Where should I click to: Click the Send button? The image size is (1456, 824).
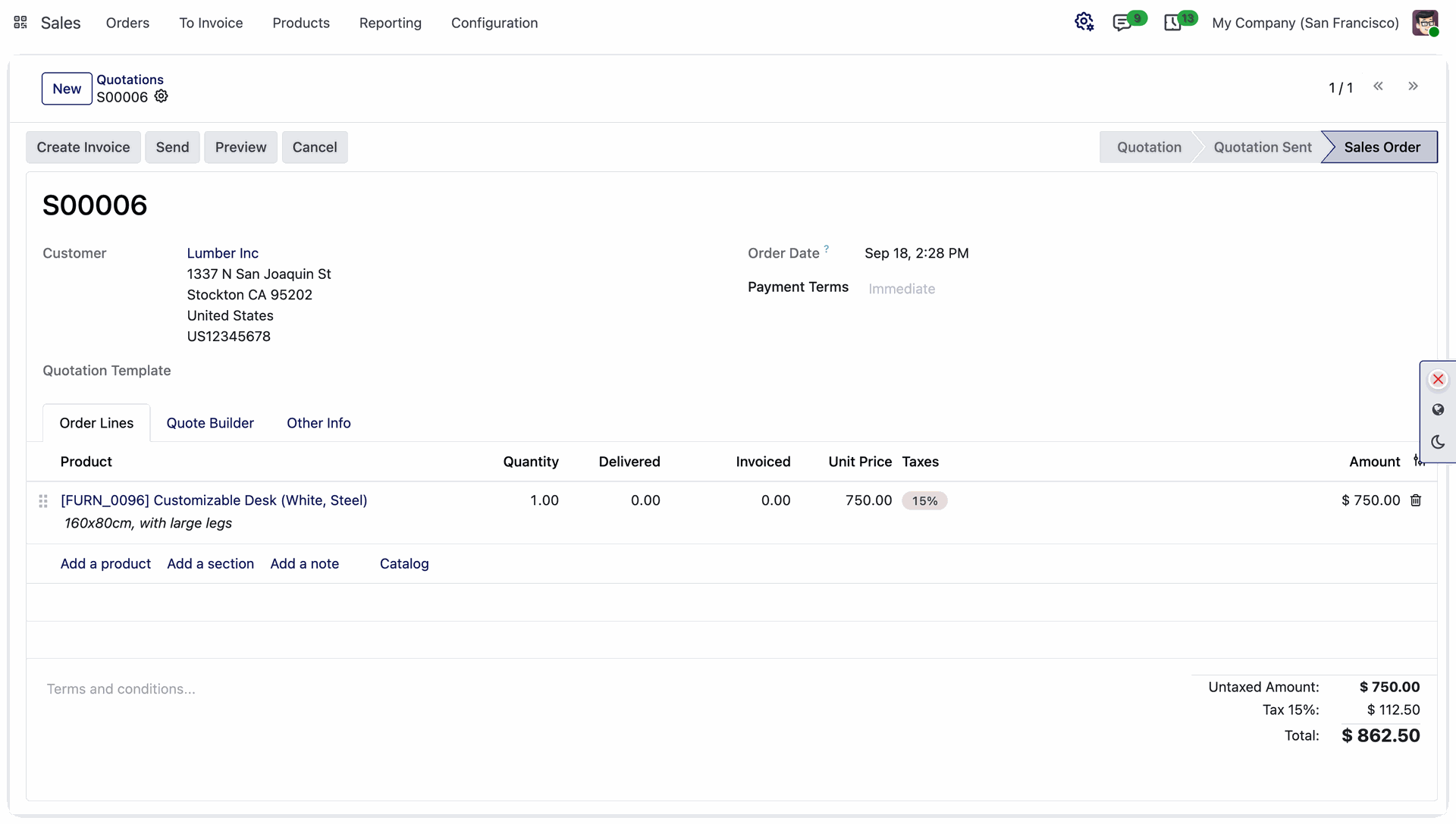[x=172, y=147]
